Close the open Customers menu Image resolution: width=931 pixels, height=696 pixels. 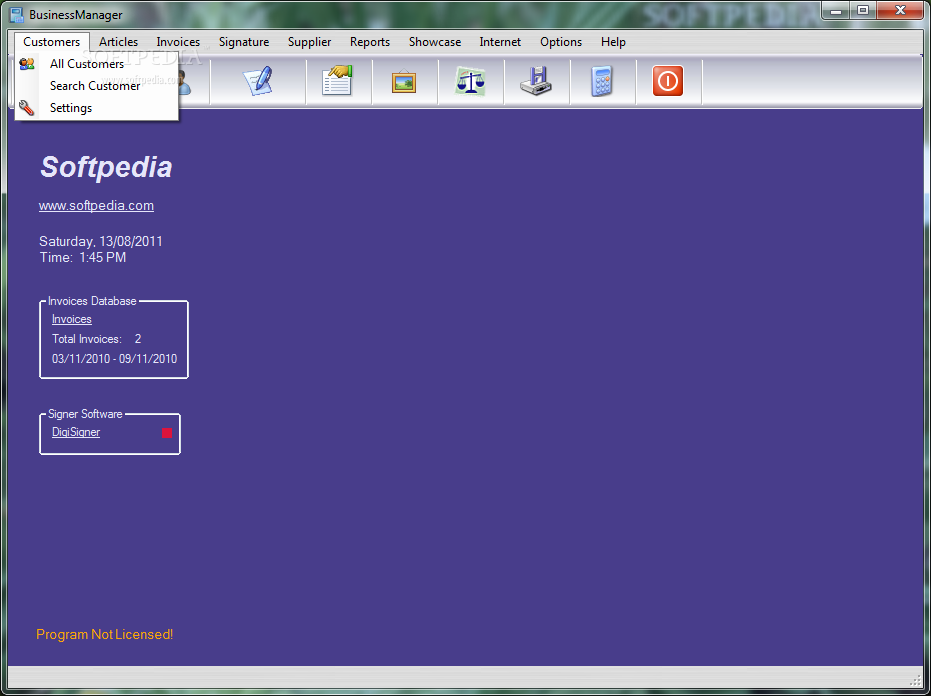(x=52, y=42)
